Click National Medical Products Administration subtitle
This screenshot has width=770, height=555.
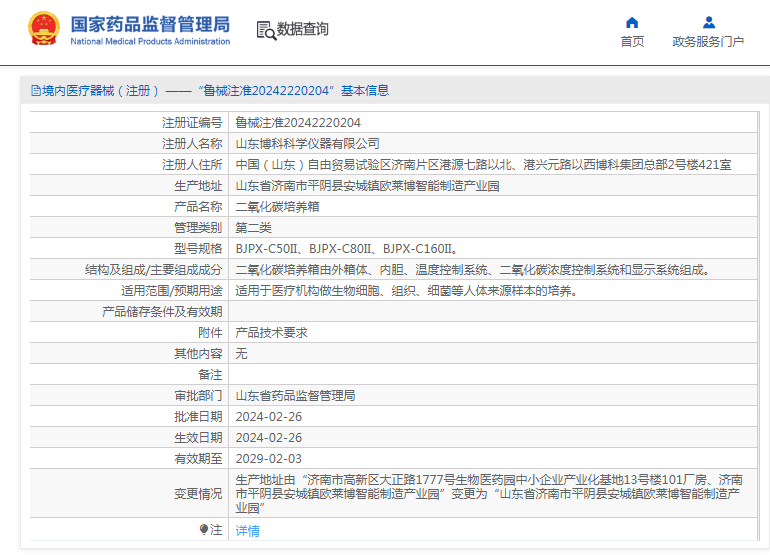point(150,41)
